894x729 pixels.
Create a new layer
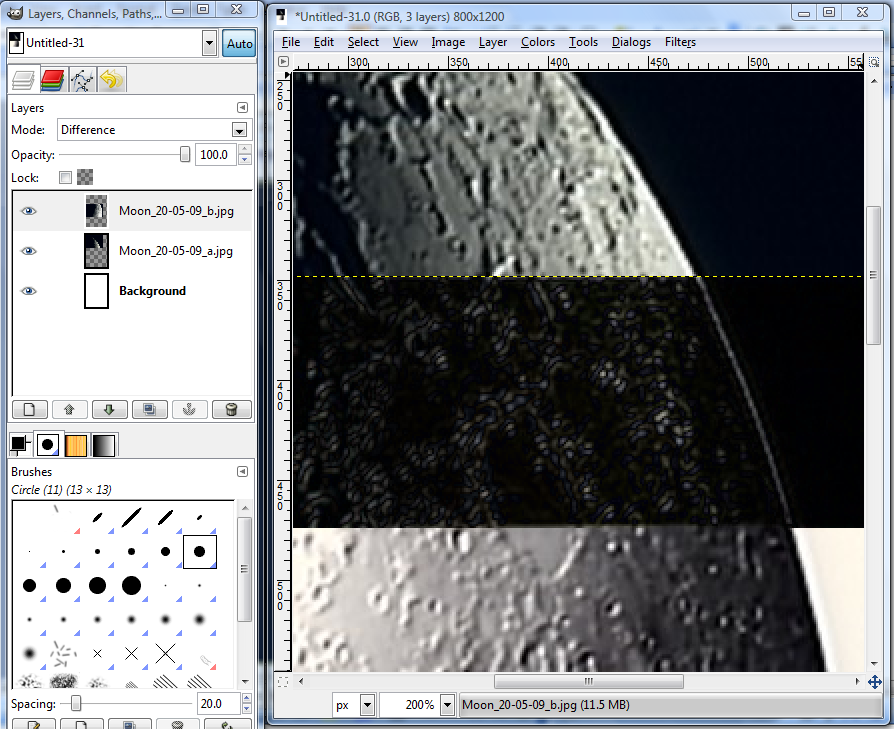click(29, 409)
